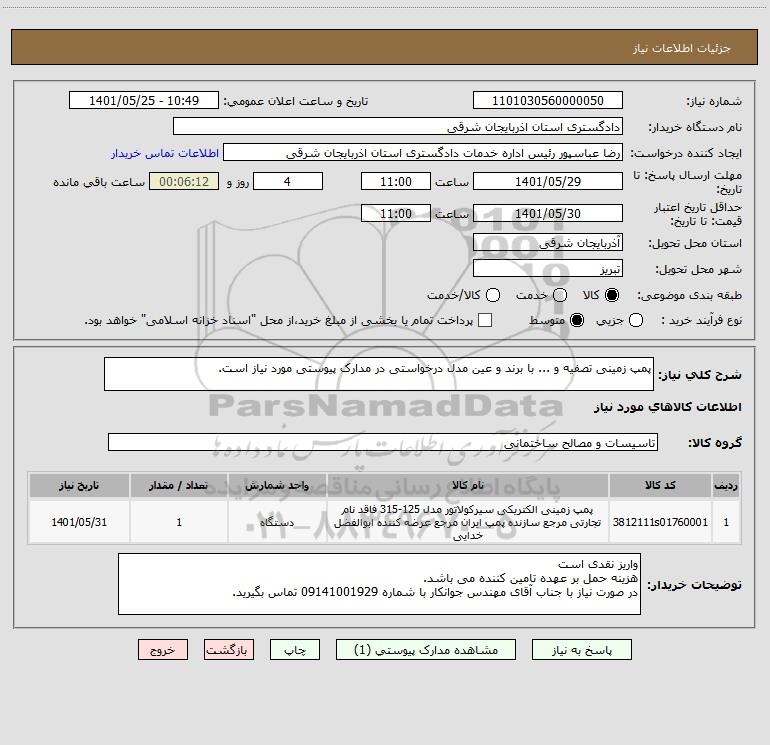Image resolution: width=770 pixels, height=745 pixels.
Task: Click the pump product name cell
Action: pyautogui.click(x=468, y=522)
